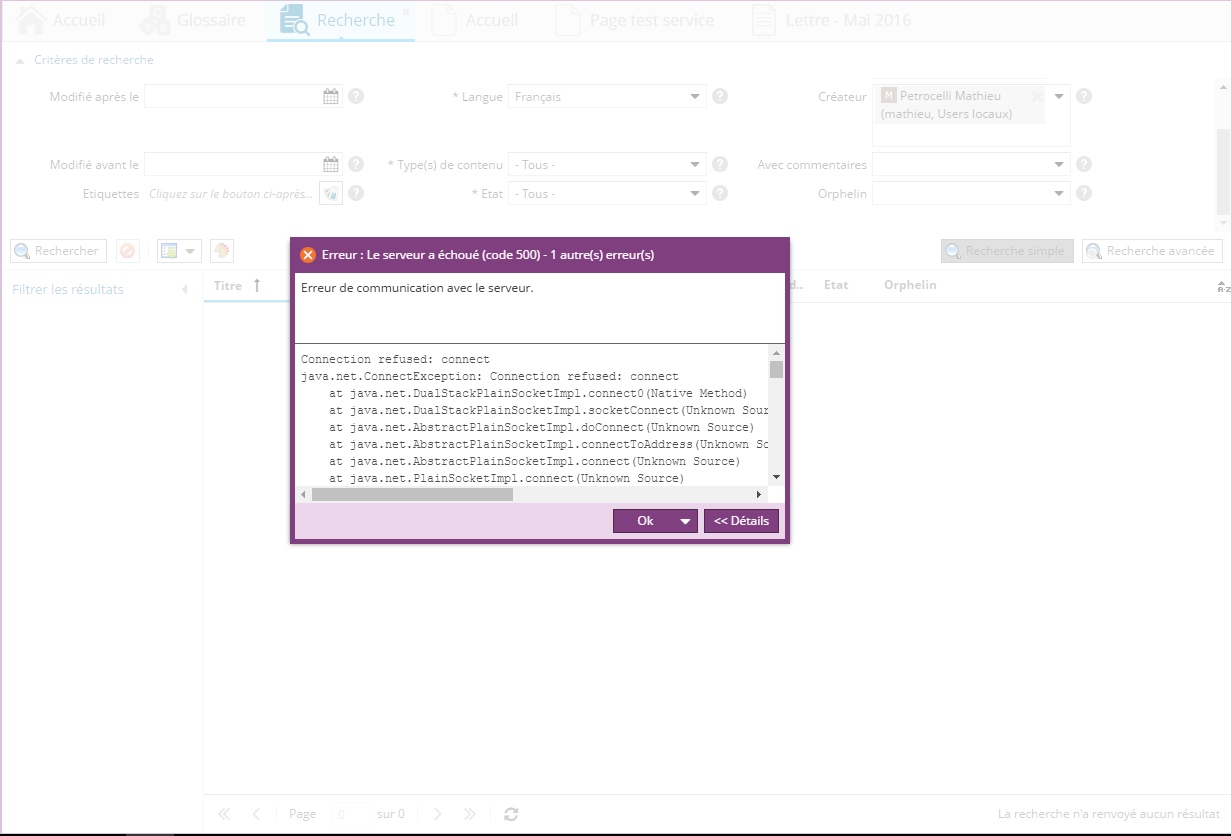Click the Rechercher button

pyautogui.click(x=58, y=251)
